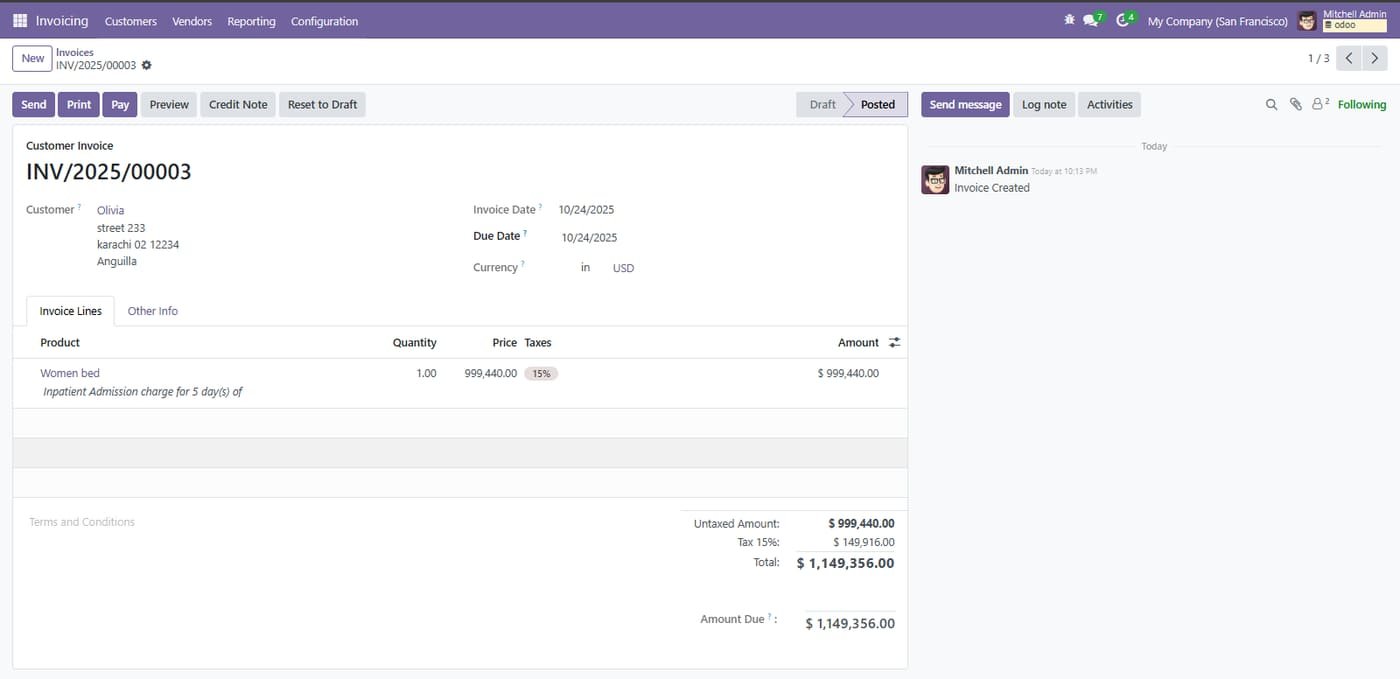Viewport: 1400px width, 679px height.
Task: Open the Reporting menu
Action: 251,21
